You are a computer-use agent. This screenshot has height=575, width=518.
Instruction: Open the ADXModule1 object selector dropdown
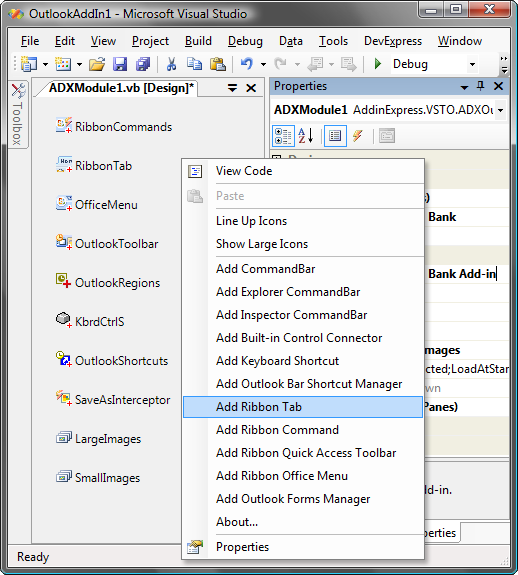[500, 110]
